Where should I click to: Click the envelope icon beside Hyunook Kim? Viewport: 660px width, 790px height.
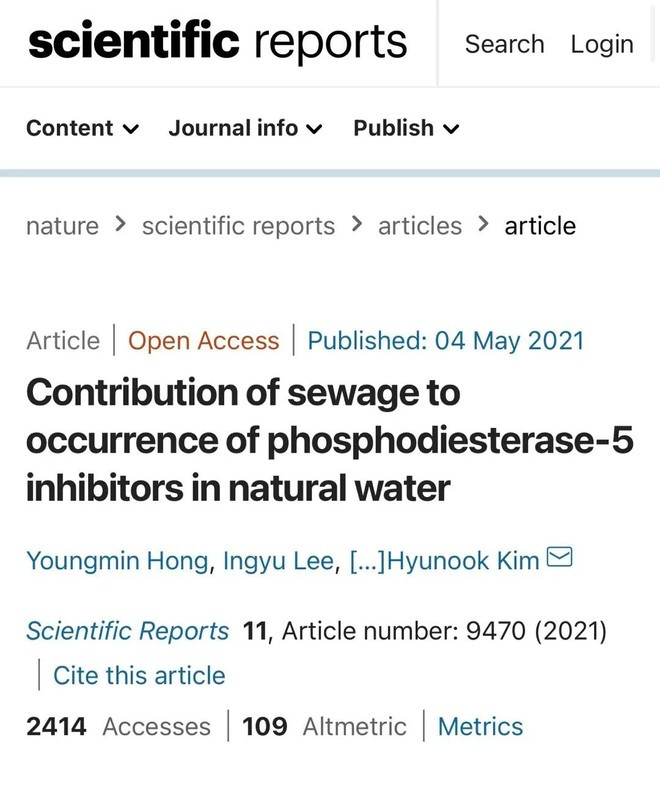pos(560,558)
